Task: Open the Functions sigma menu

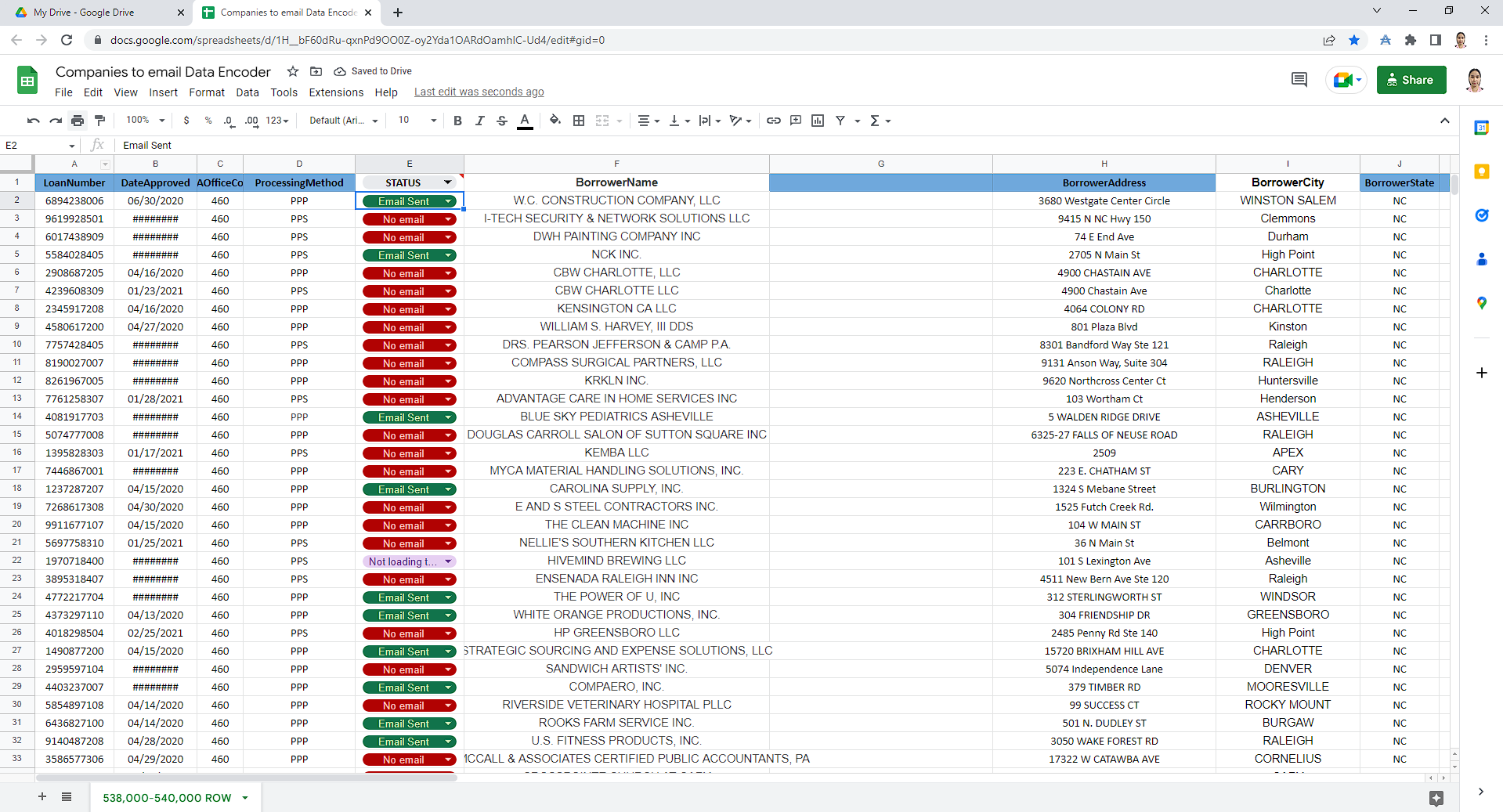Action: 880,121
